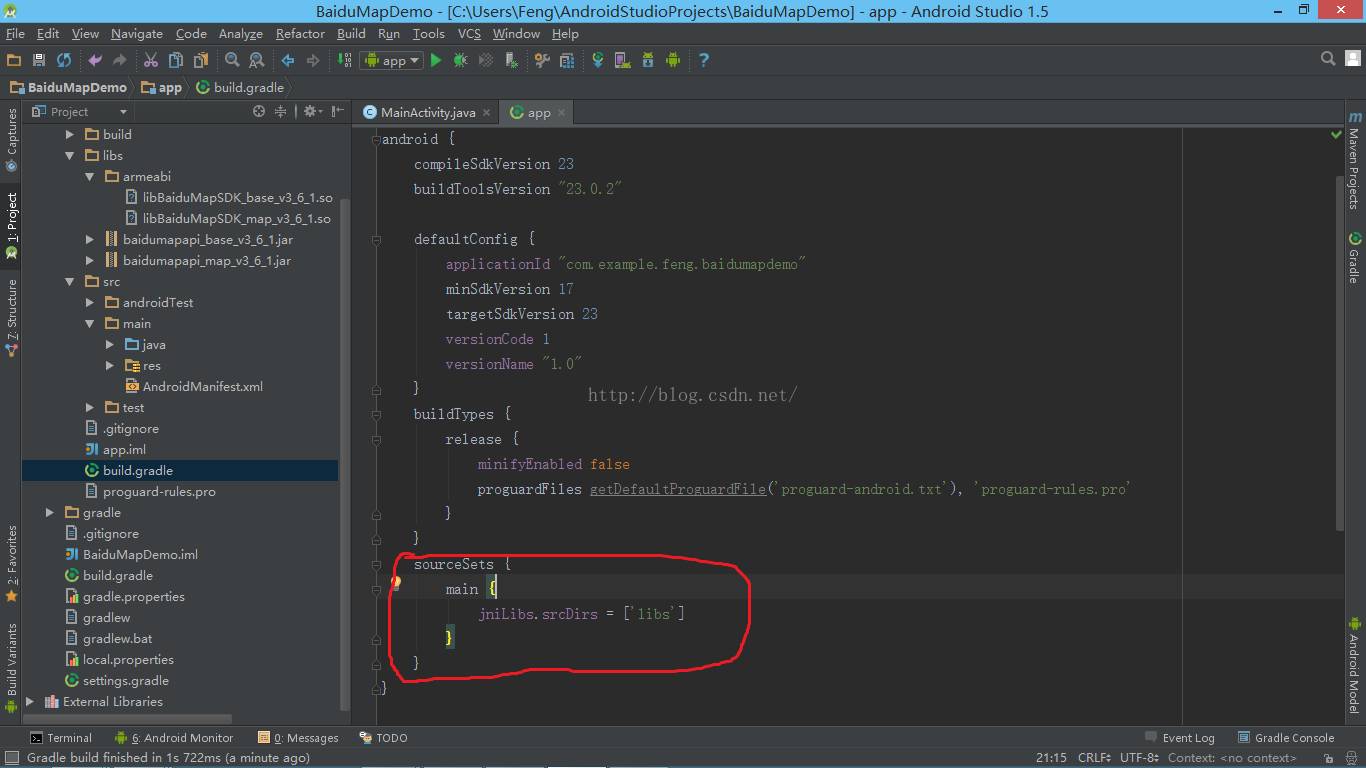Navigate Forward with right arrow icon
This screenshot has height=768, width=1366.
(313, 60)
